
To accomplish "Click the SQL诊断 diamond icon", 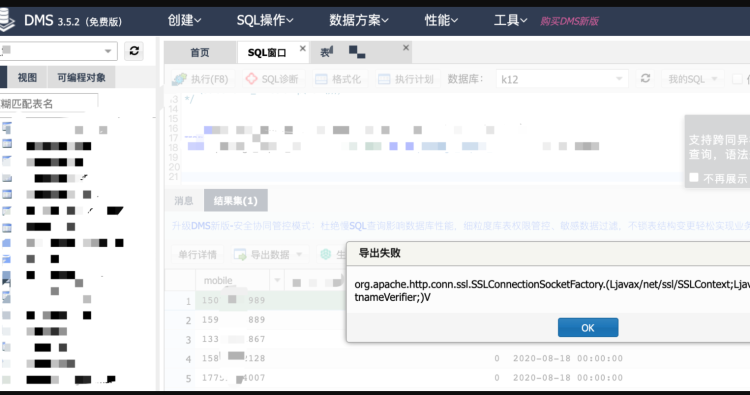I will (x=251, y=78).
